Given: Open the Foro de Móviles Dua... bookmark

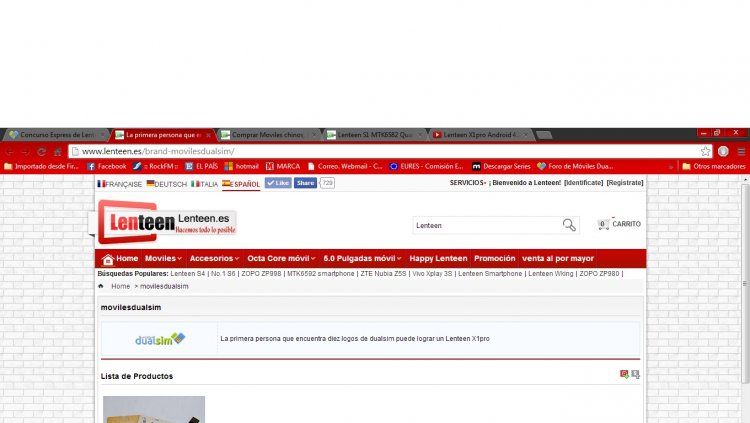Looking at the screenshot, I should [575, 167].
